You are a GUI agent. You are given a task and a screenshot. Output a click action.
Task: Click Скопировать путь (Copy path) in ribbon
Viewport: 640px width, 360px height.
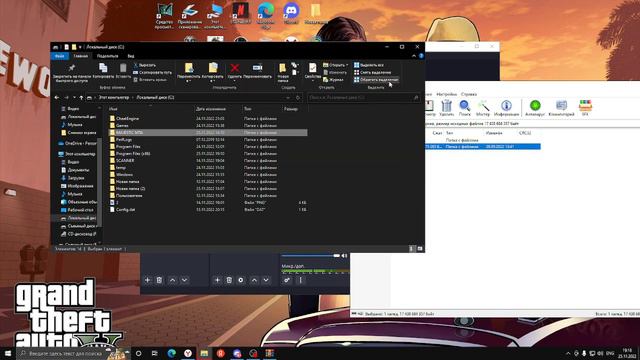click(x=153, y=72)
